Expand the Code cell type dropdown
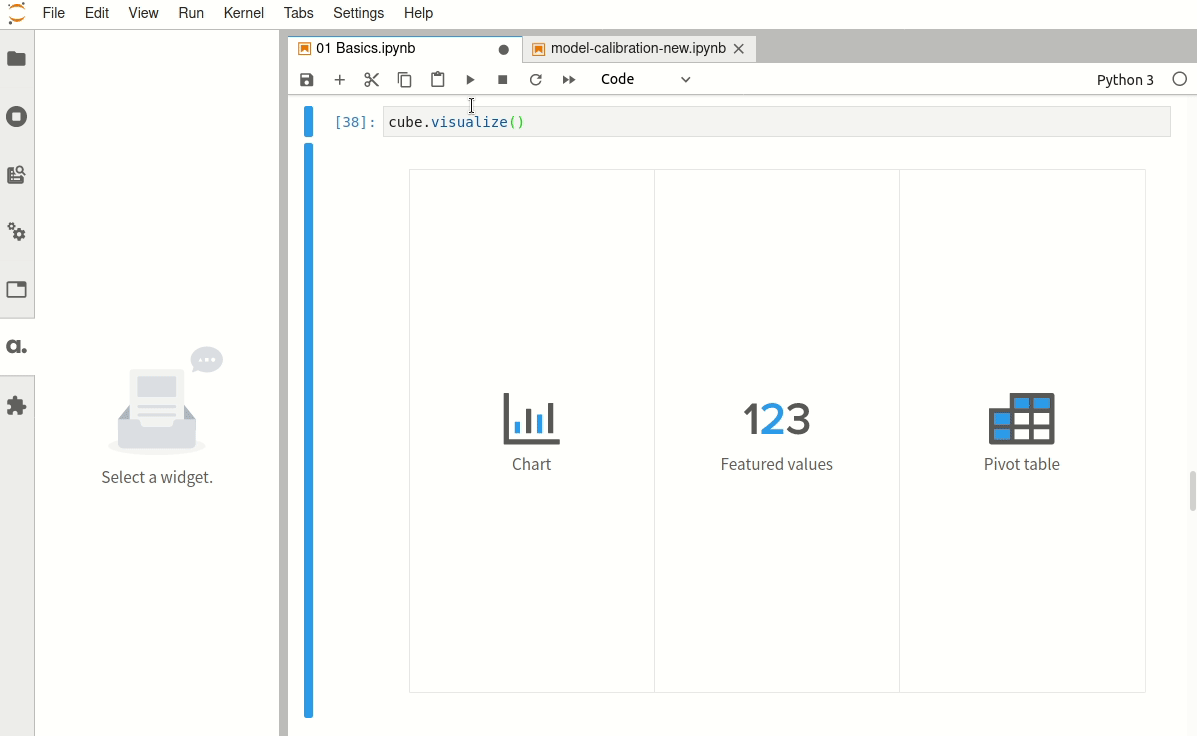The height and width of the screenshot is (736, 1197). 646,79
